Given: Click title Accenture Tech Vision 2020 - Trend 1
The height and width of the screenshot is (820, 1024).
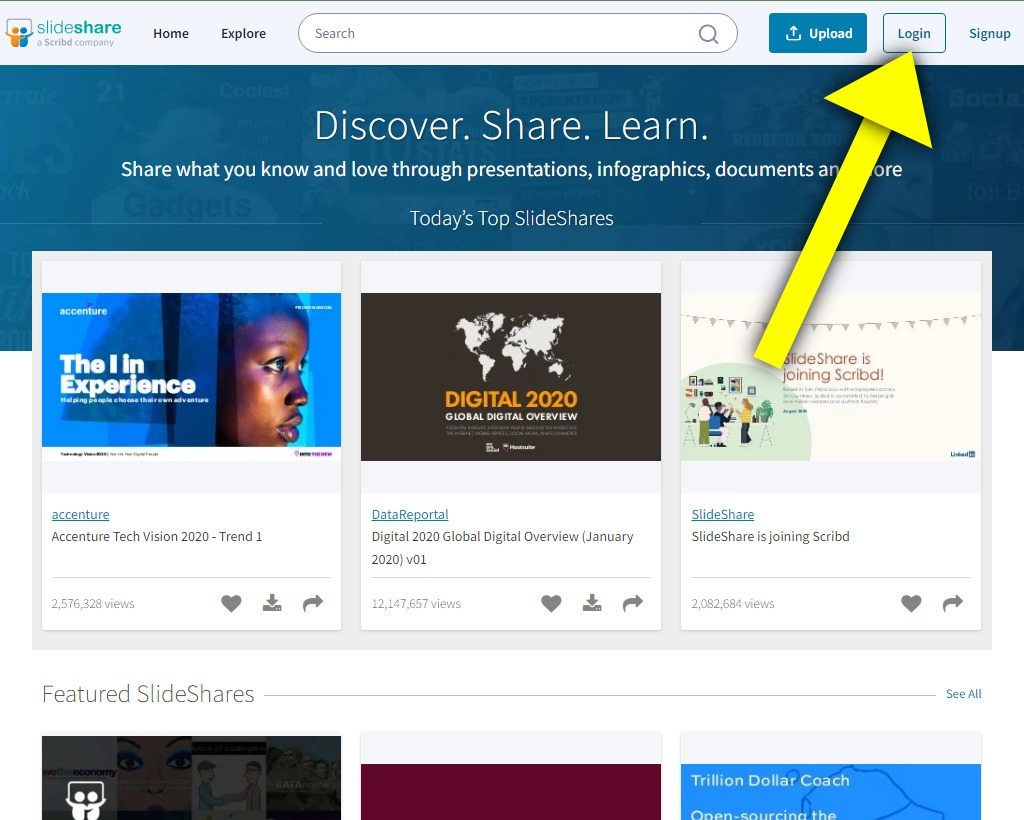Looking at the screenshot, I should [157, 537].
